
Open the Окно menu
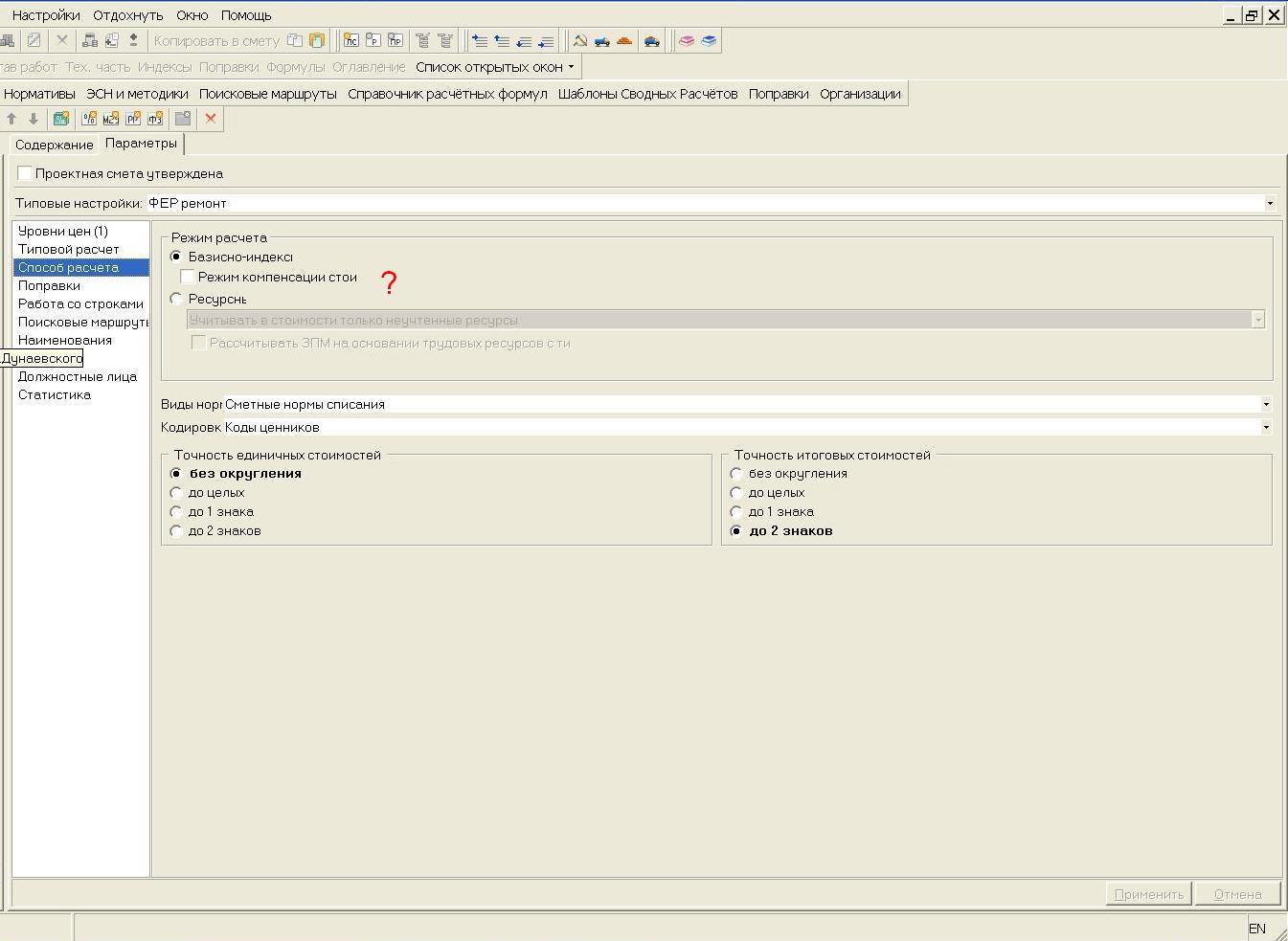point(192,15)
